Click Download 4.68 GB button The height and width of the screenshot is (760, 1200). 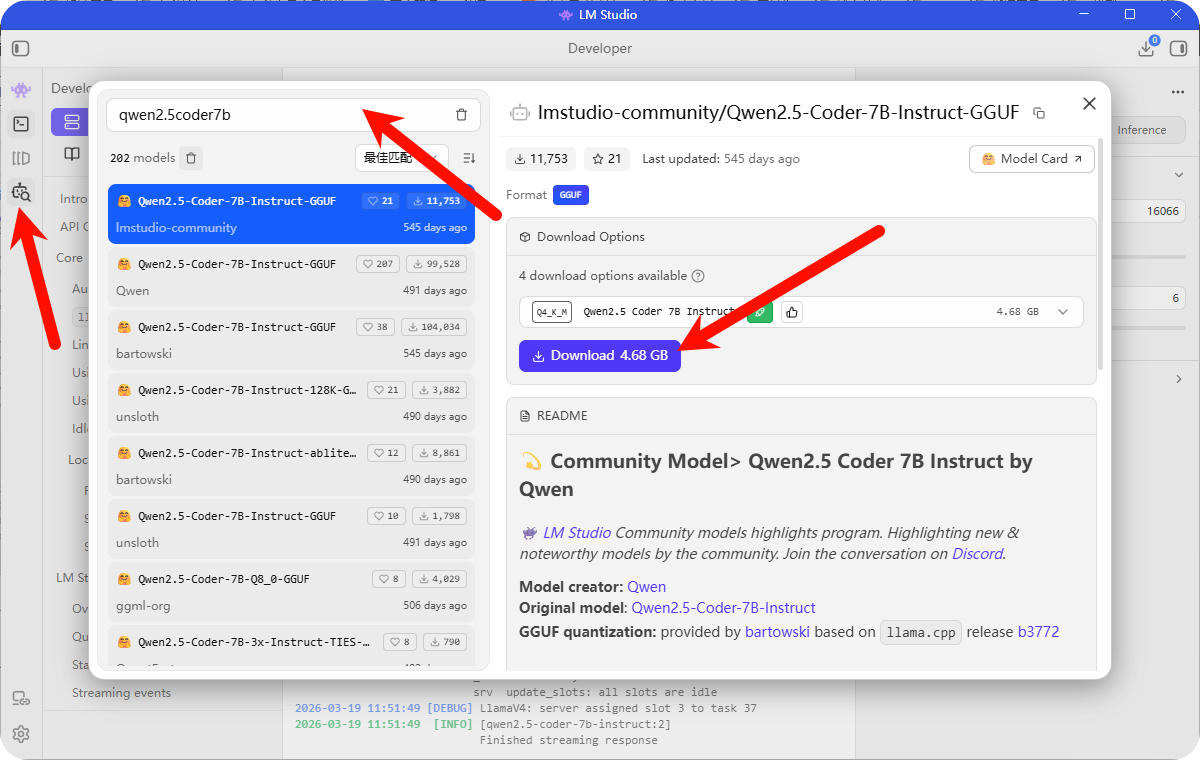[599, 356]
